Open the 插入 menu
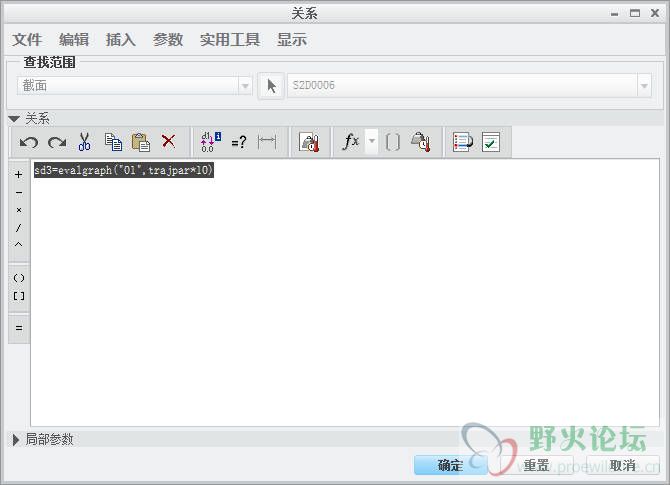The image size is (670, 485). (121, 40)
